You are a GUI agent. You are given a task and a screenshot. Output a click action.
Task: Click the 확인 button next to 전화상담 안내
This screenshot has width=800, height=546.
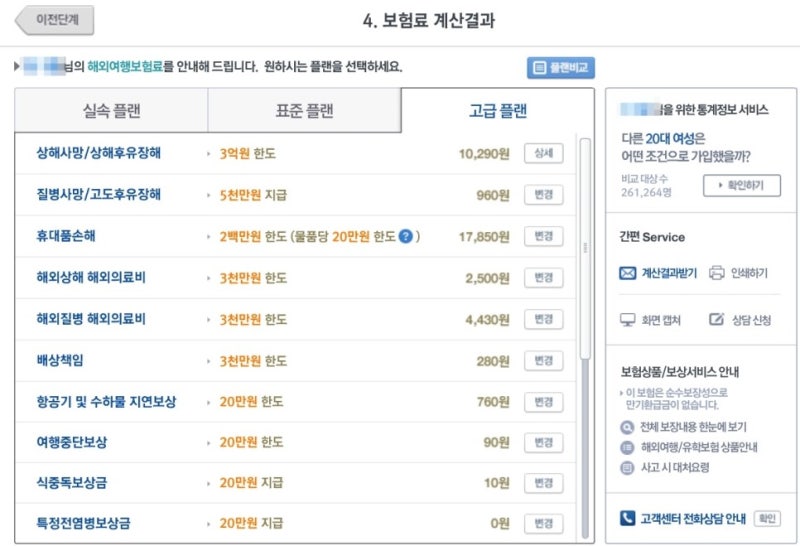pos(767,519)
